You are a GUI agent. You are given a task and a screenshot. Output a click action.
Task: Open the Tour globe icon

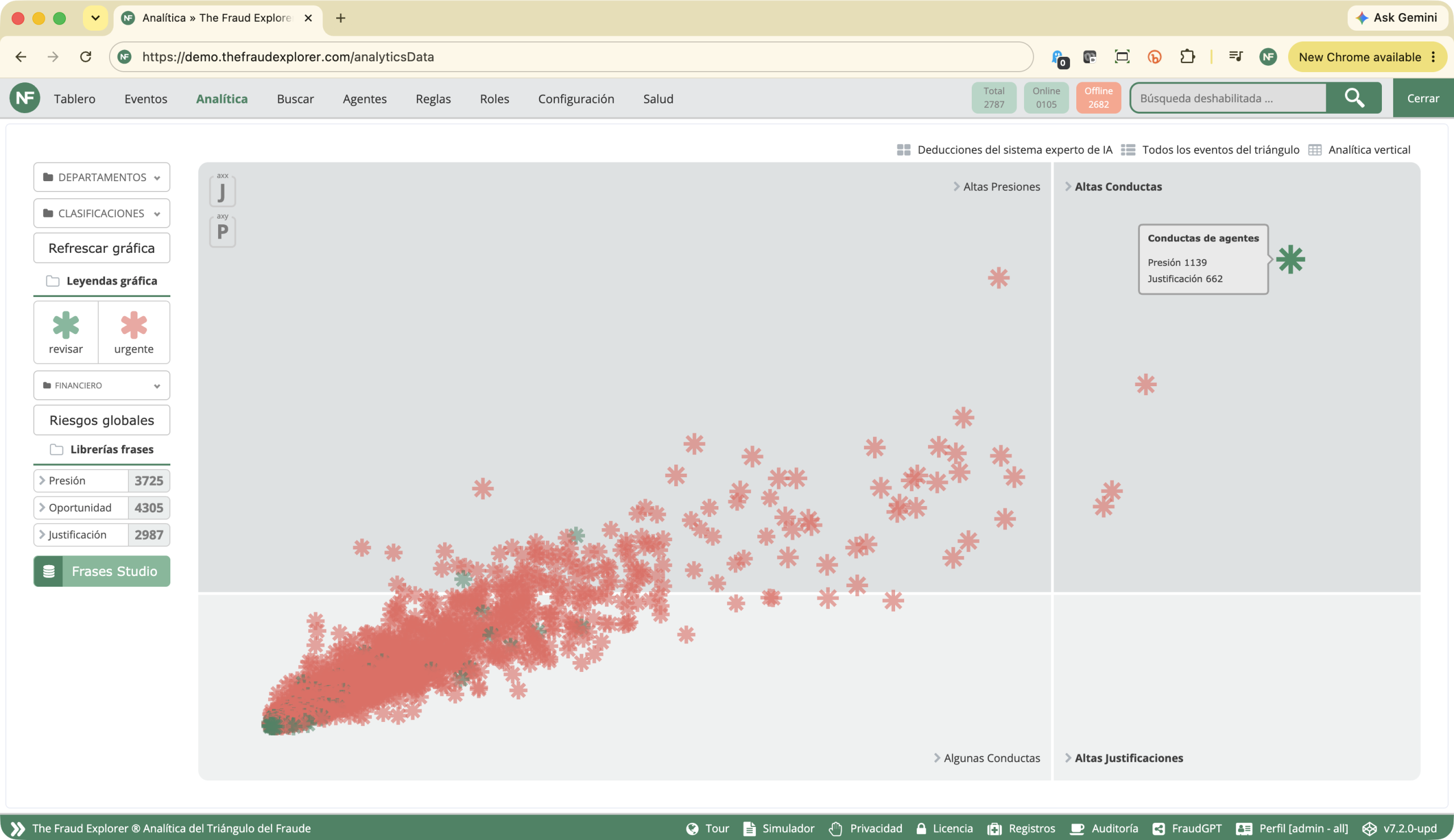click(692, 829)
